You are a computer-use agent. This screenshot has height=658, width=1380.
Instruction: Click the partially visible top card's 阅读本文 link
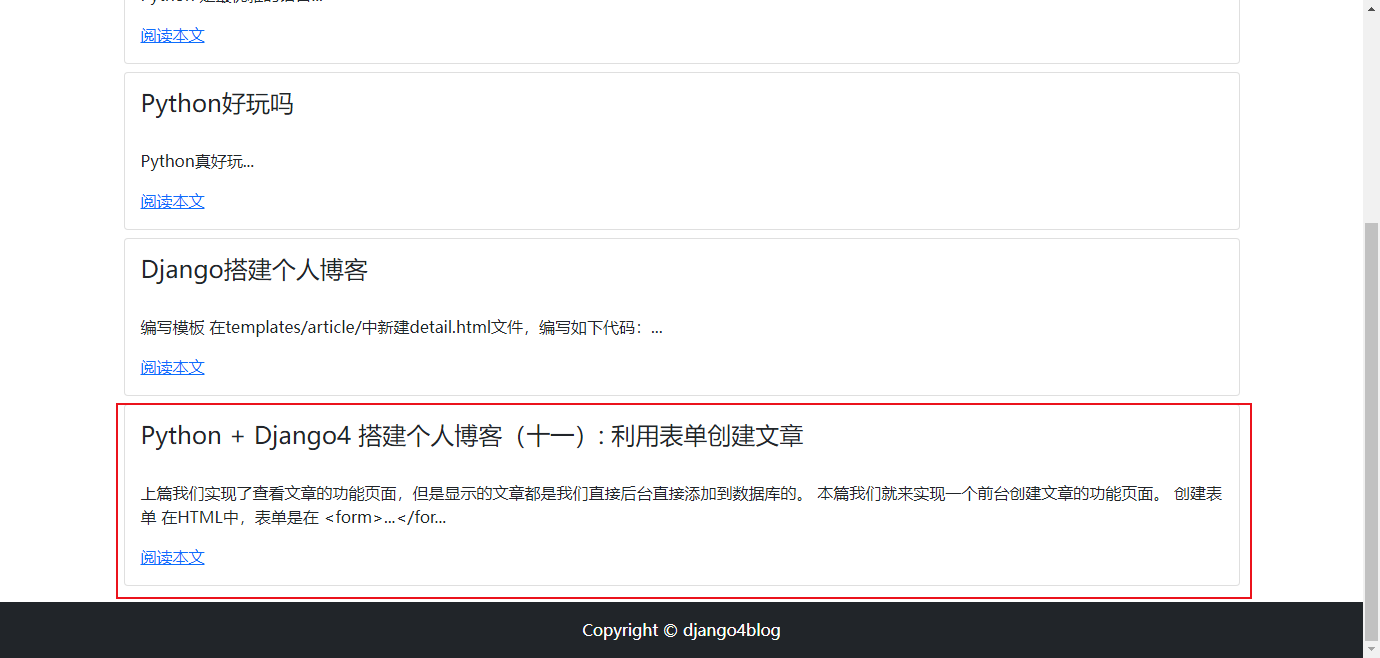pyautogui.click(x=172, y=35)
